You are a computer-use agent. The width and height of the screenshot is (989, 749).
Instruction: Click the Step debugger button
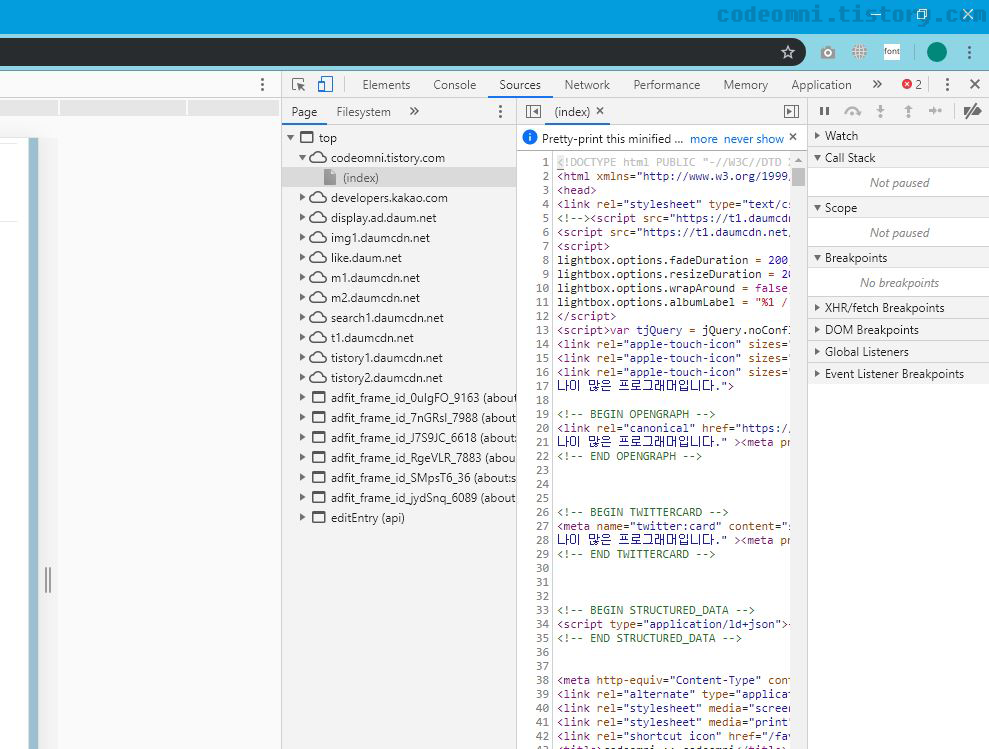(x=935, y=111)
